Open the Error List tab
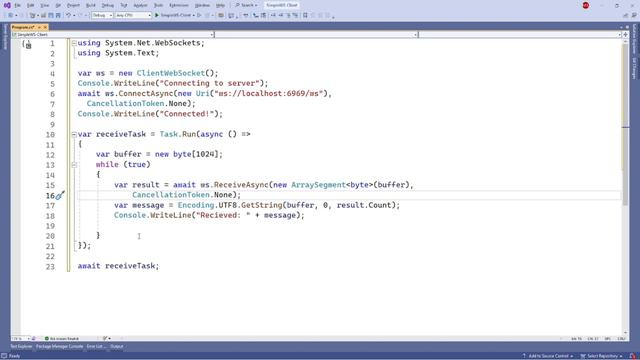 click(96, 347)
